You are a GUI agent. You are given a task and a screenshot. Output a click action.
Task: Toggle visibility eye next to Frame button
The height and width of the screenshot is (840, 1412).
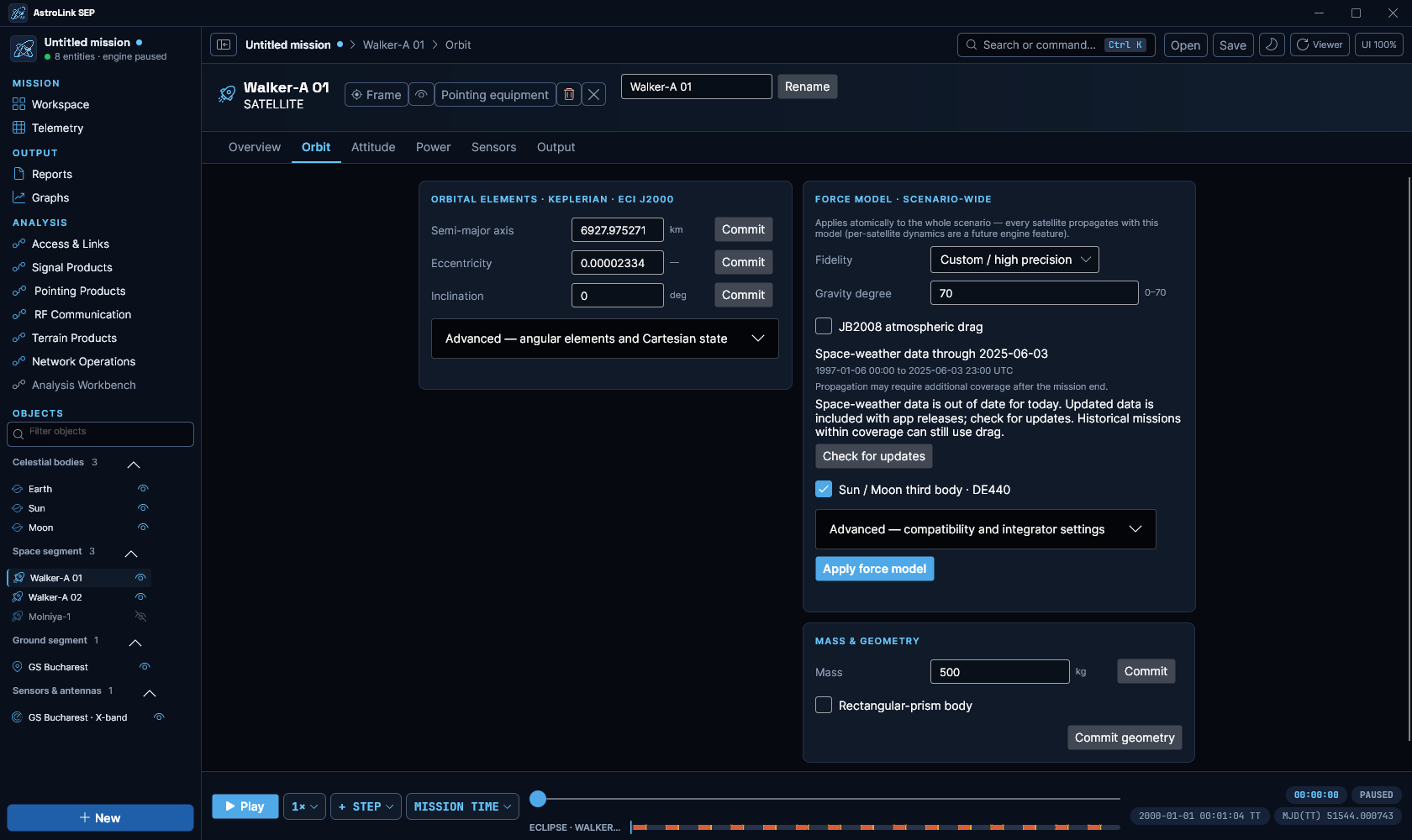421,95
